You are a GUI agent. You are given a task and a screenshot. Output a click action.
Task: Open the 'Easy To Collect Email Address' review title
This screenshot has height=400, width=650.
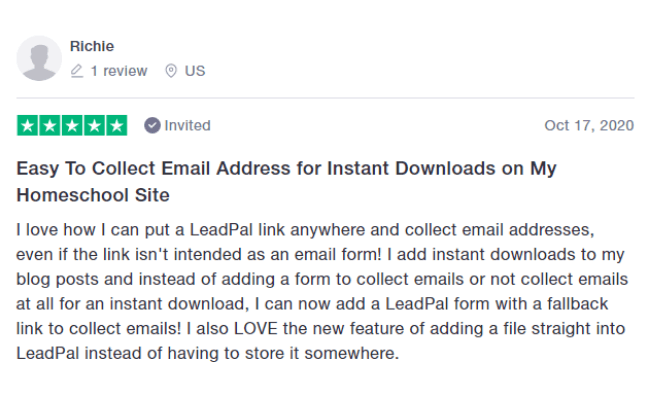tap(286, 182)
